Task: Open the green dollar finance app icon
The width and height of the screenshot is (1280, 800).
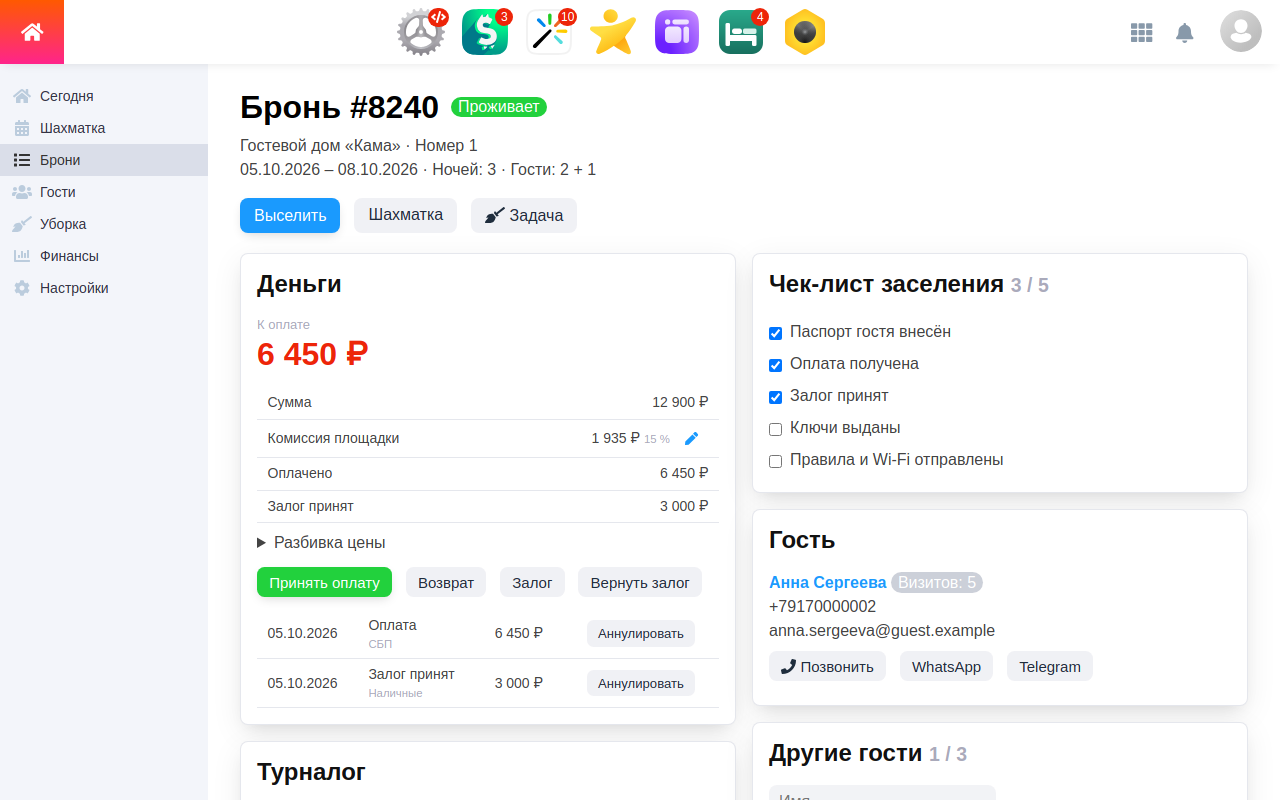Action: coord(485,32)
